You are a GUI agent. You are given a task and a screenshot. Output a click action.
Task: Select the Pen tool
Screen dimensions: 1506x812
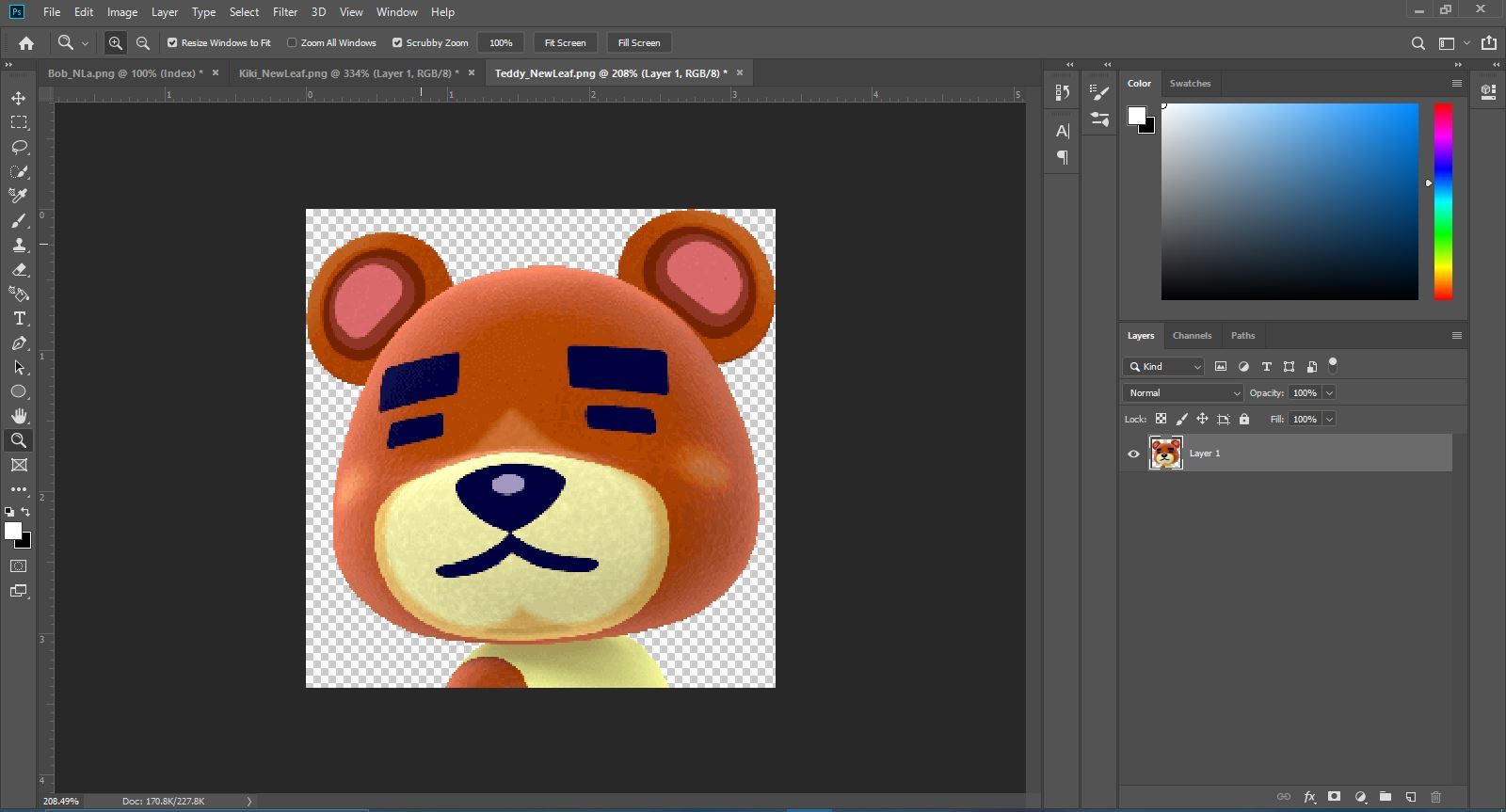[19, 342]
